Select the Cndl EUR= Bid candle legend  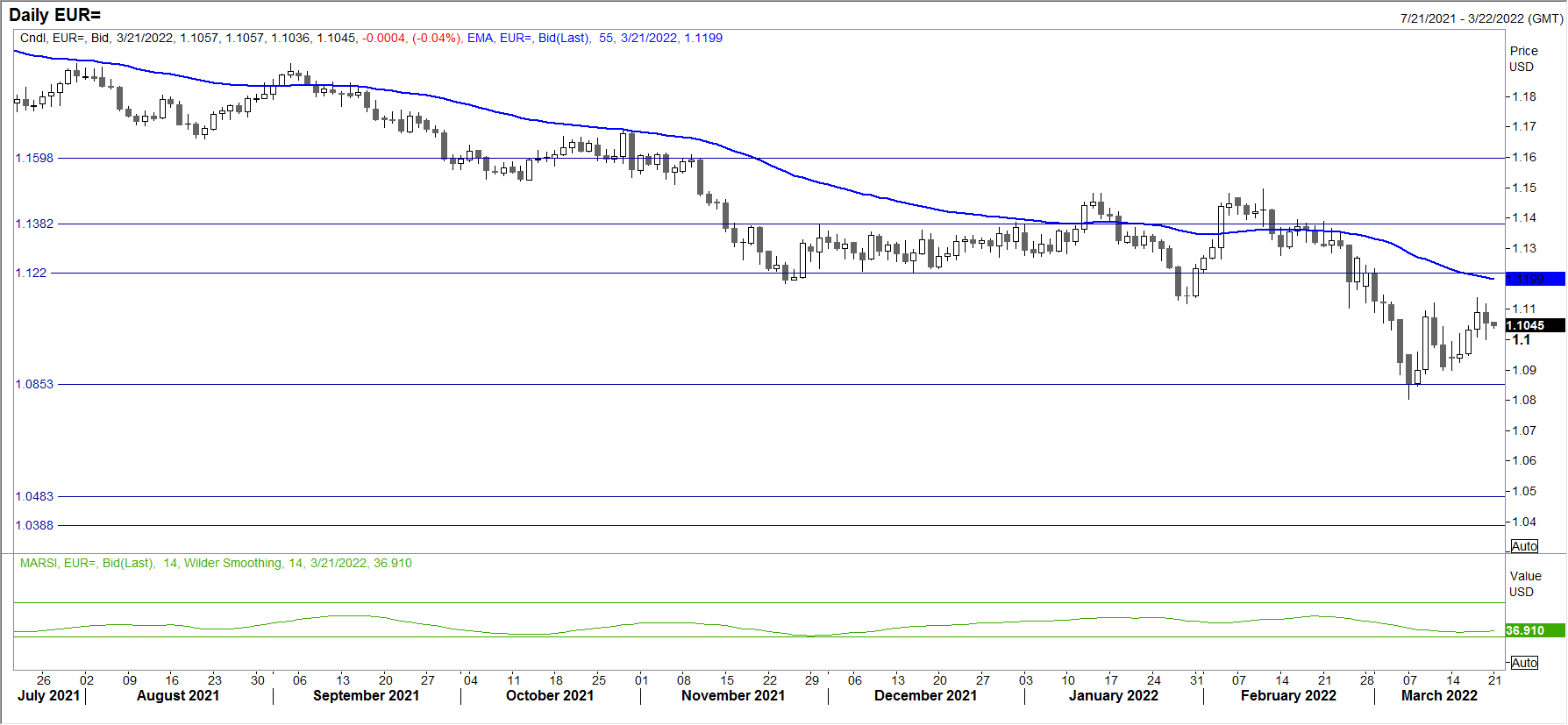[x=239, y=38]
